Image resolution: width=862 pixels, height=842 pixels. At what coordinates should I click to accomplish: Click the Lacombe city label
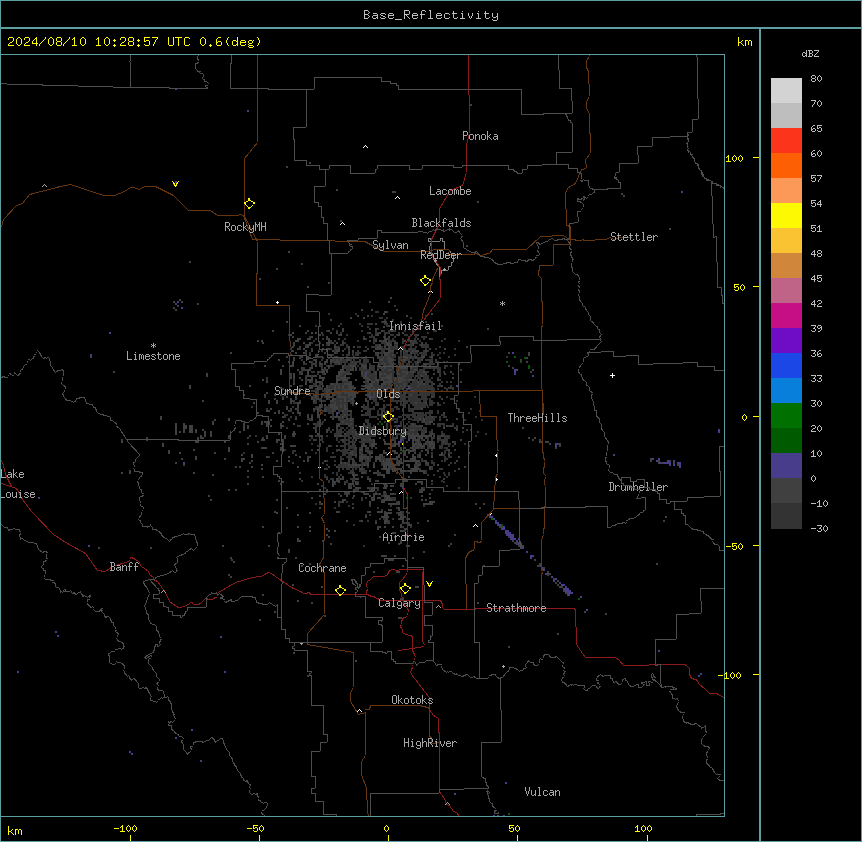coord(450,191)
